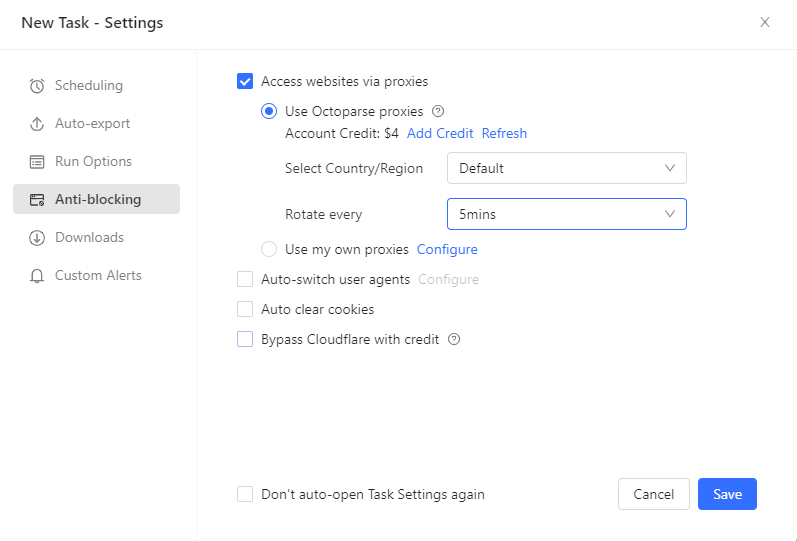The image size is (797, 541).
Task: Click the Downloads arrow icon
Action: pyautogui.click(x=37, y=238)
